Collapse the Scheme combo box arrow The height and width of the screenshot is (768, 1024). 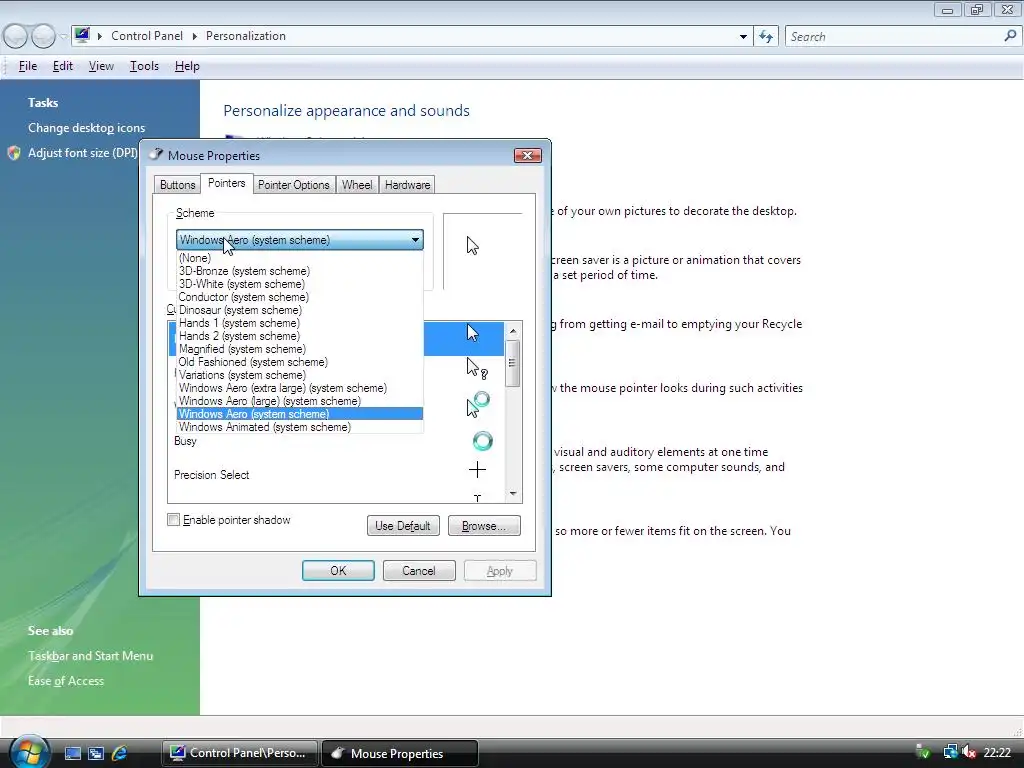pyautogui.click(x=415, y=240)
